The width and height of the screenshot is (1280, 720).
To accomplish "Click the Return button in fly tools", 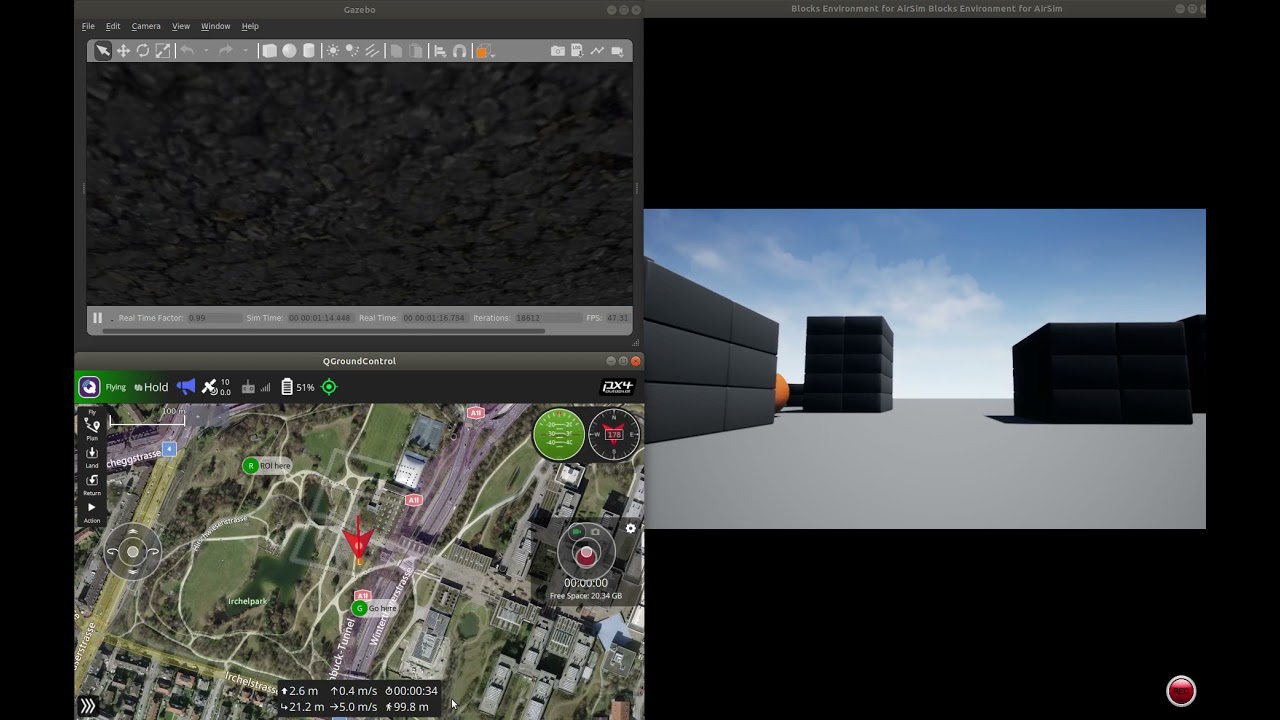I will pos(92,484).
